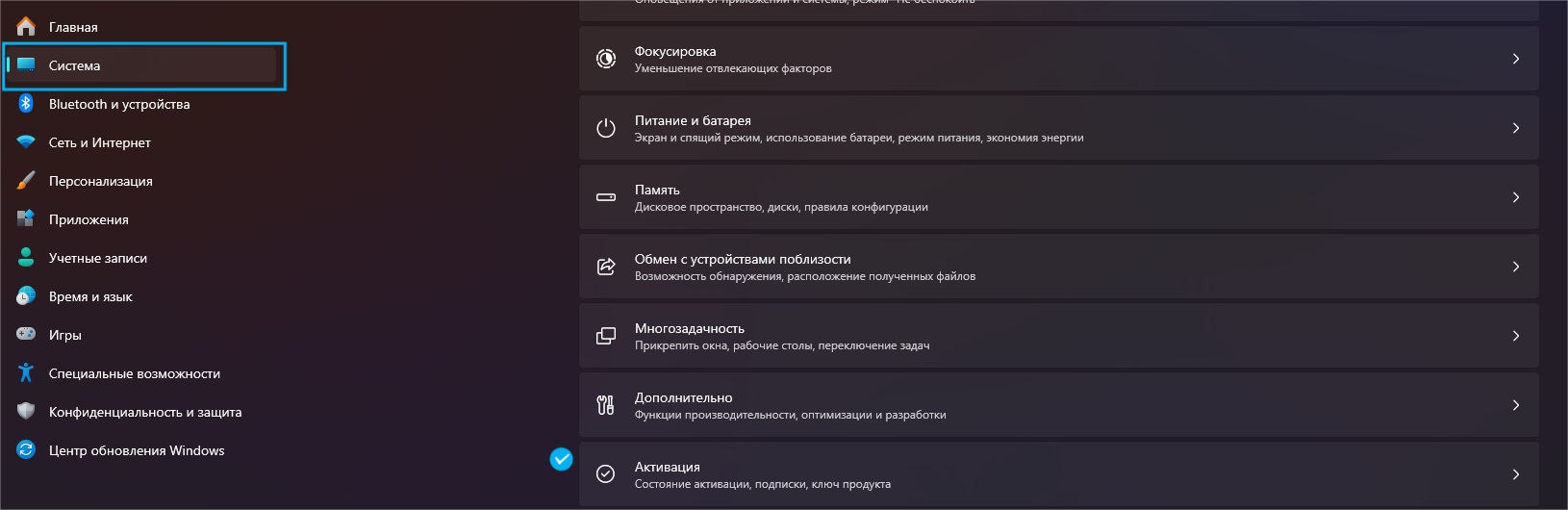The width and height of the screenshot is (1568, 510).
Task: Click the Bluetooth icon in the sidebar
Action: 26,104
